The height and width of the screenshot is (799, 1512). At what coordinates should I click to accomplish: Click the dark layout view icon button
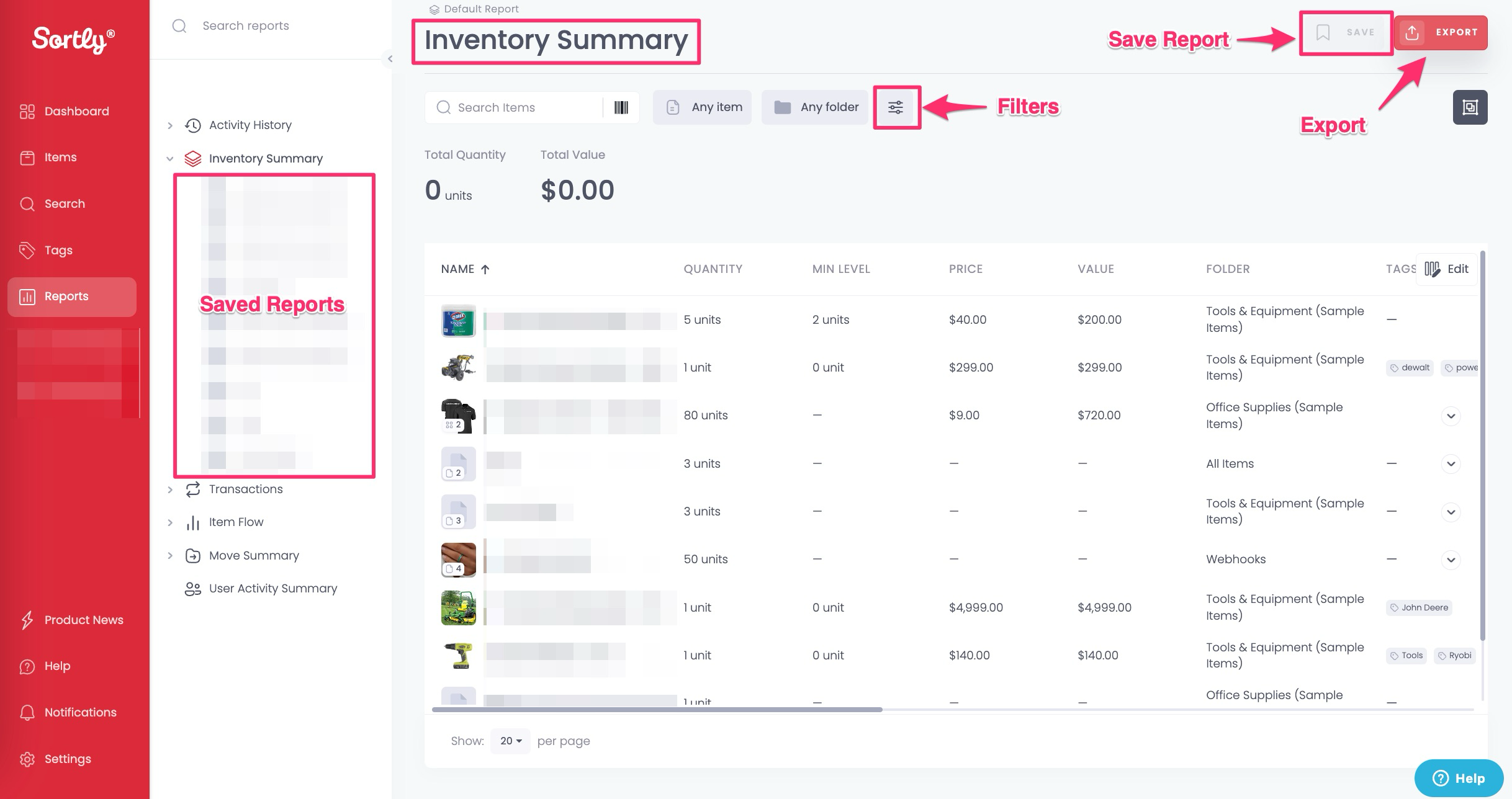pos(1469,107)
